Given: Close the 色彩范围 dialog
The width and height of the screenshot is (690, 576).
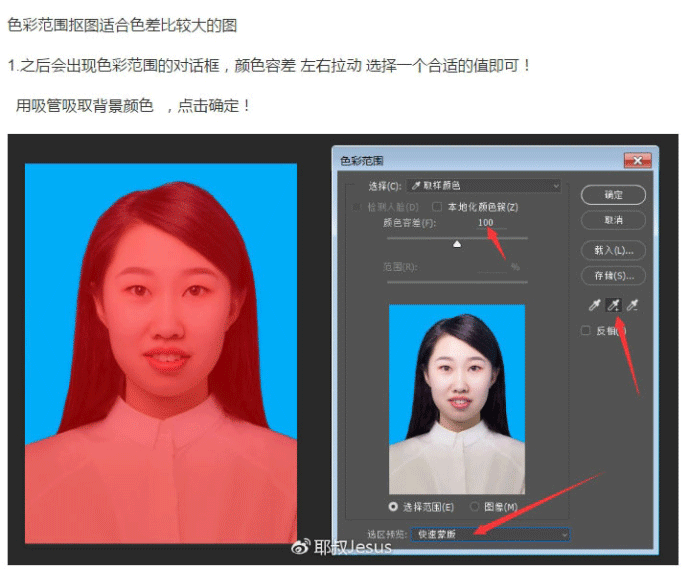Looking at the screenshot, I should tap(638, 161).
